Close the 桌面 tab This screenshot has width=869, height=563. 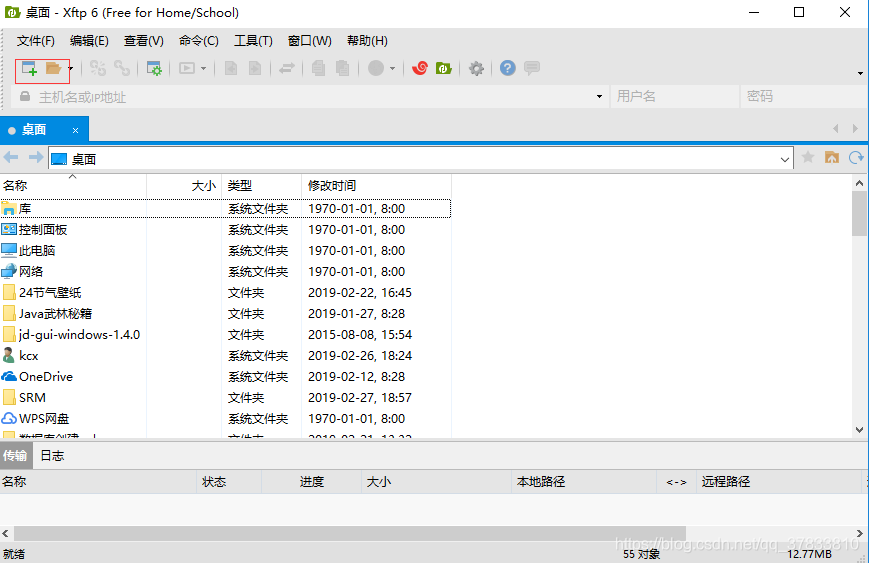[x=75, y=130]
